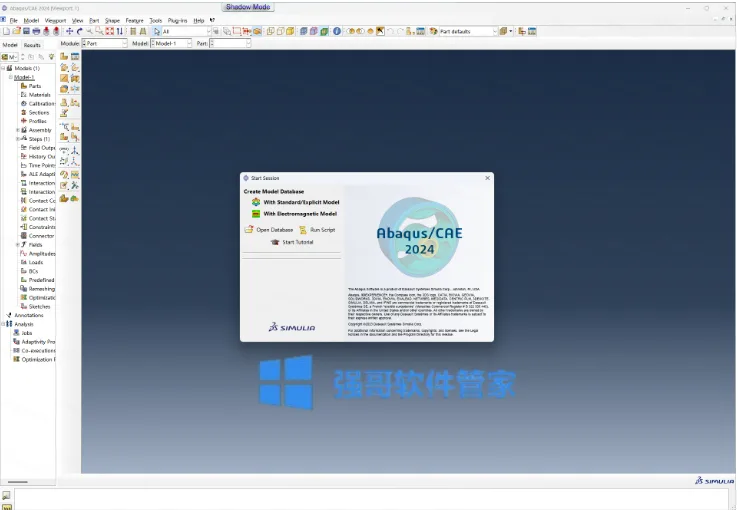Close the Start Session dialog
The width and height of the screenshot is (739, 510).
pyautogui.click(x=487, y=178)
